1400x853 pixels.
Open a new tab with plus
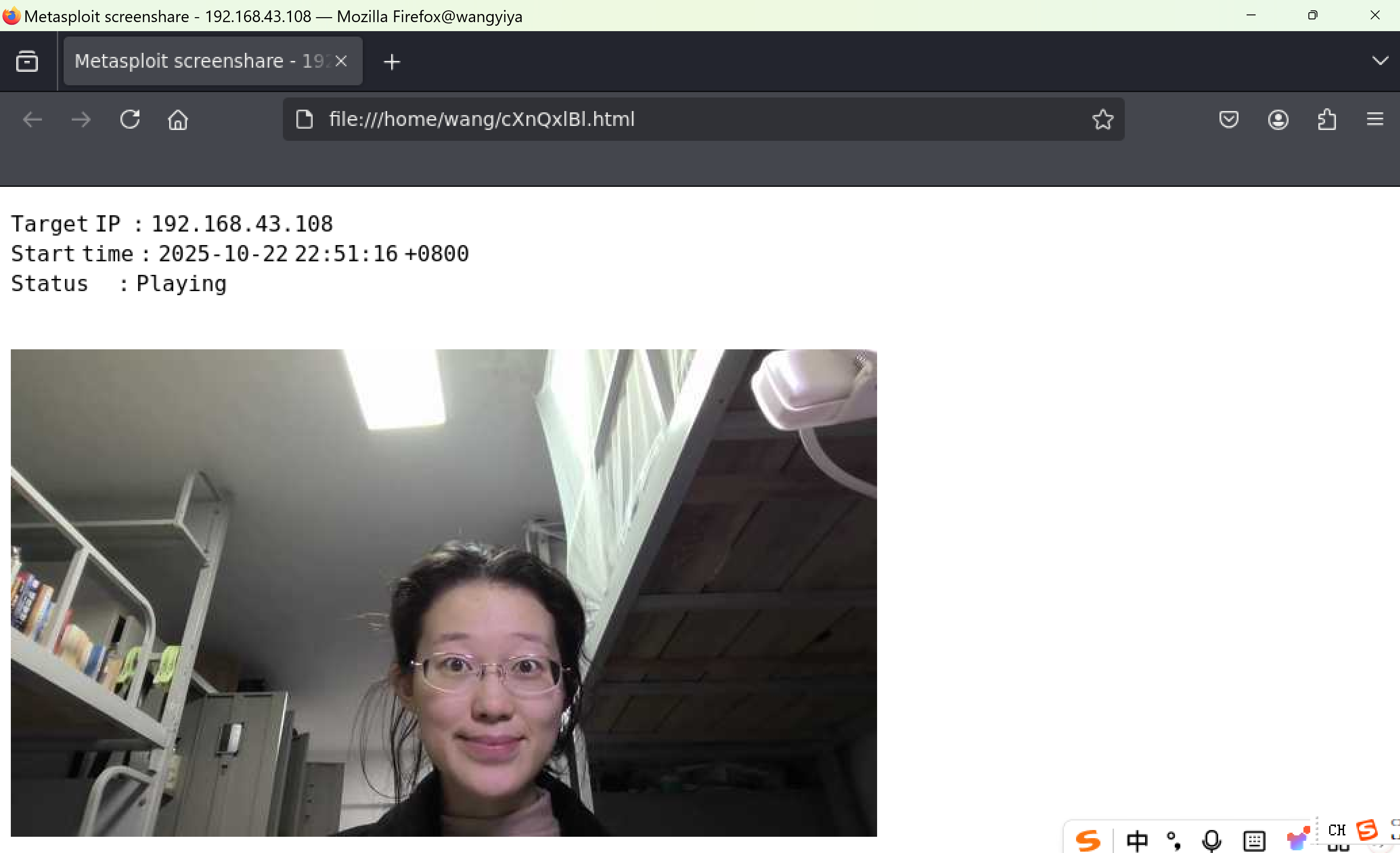392,61
